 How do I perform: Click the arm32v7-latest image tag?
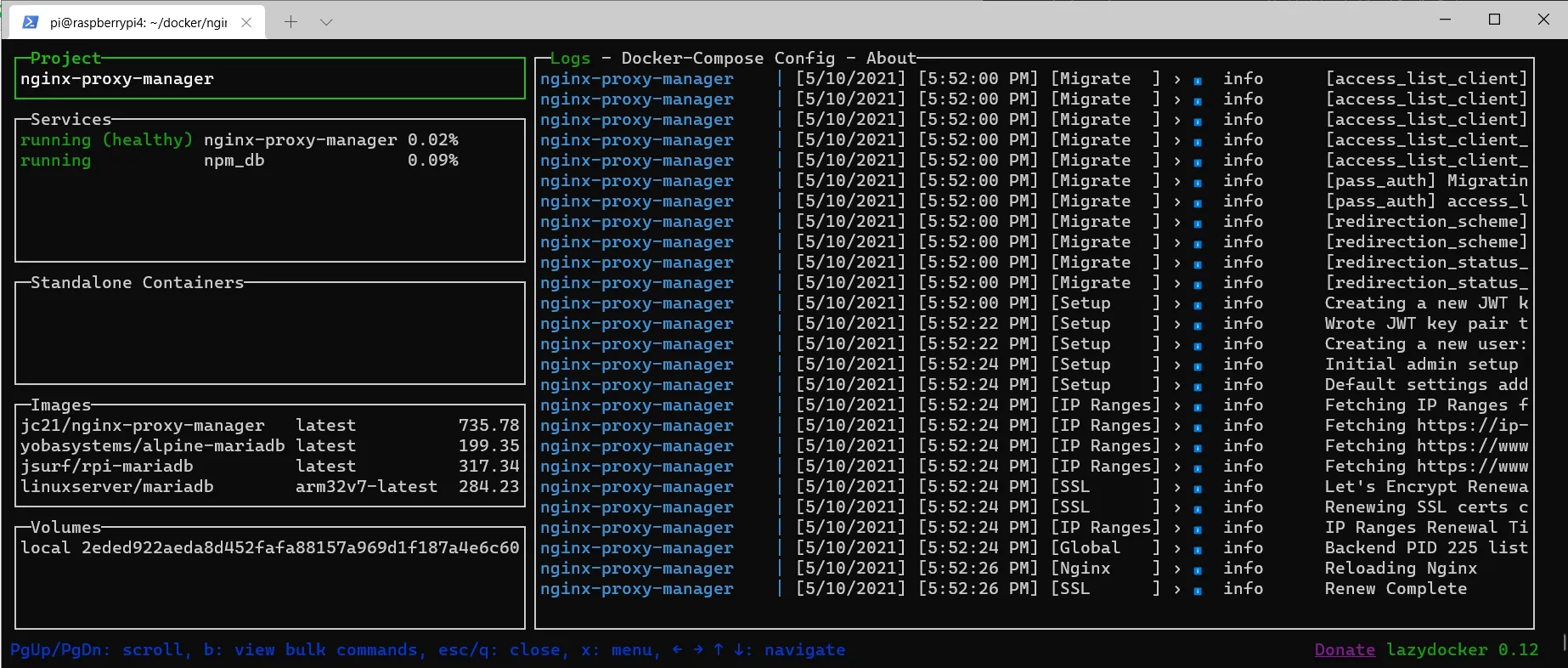(x=366, y=487)
